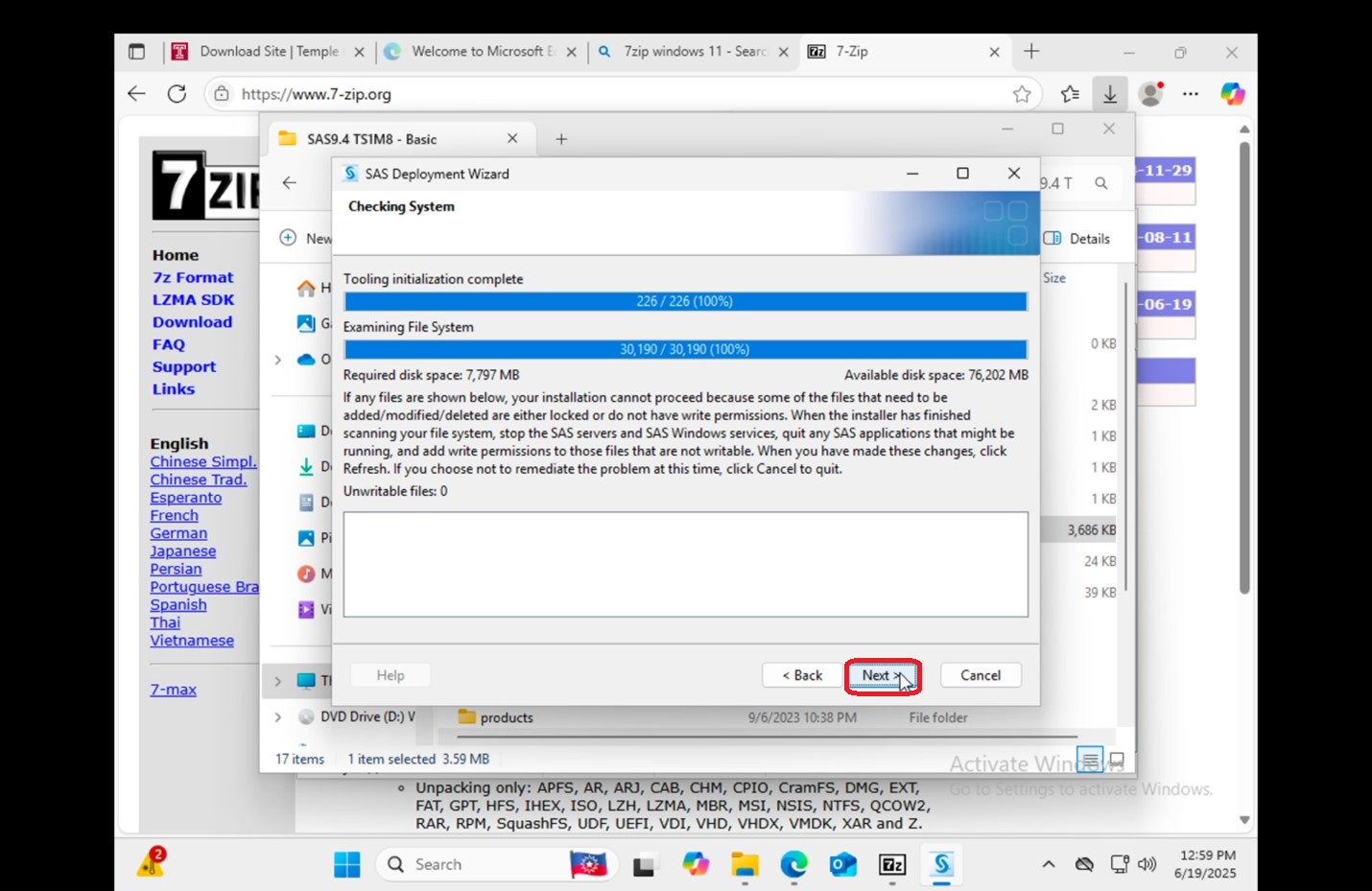
Task: Open the Japanese language link
Action: tap(182, 551)
